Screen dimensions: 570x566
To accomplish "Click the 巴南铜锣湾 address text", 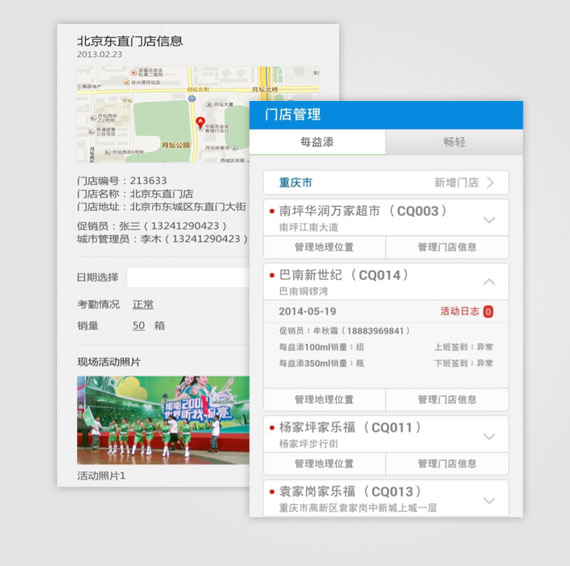I will (304, 291).
